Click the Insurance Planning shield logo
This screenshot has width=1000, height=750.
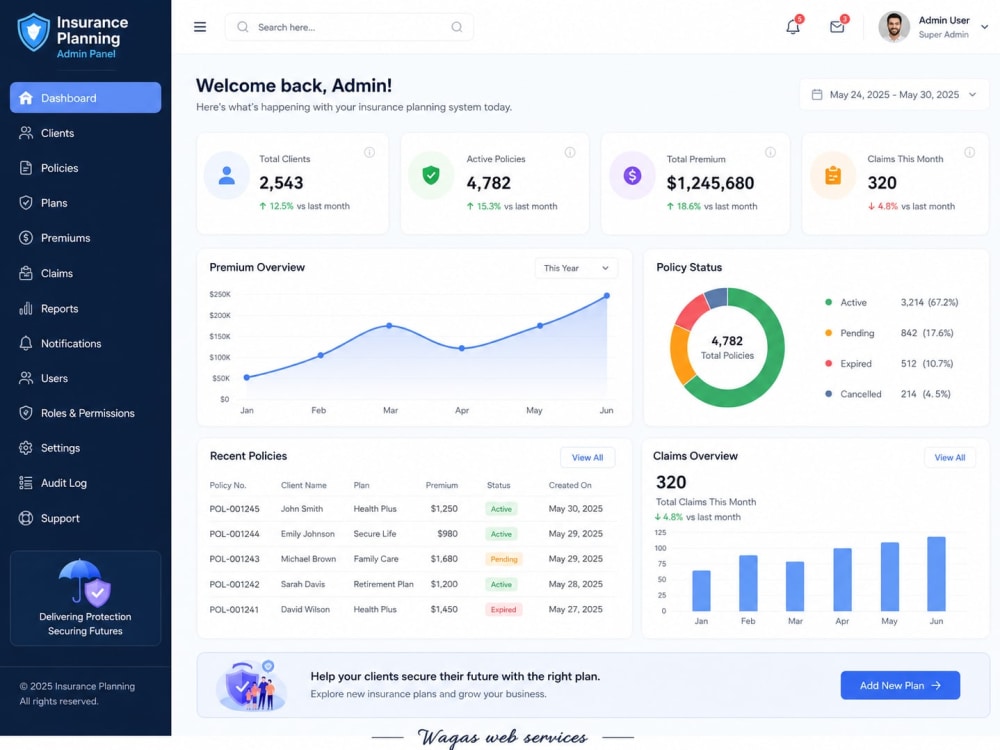pos(33,32)
